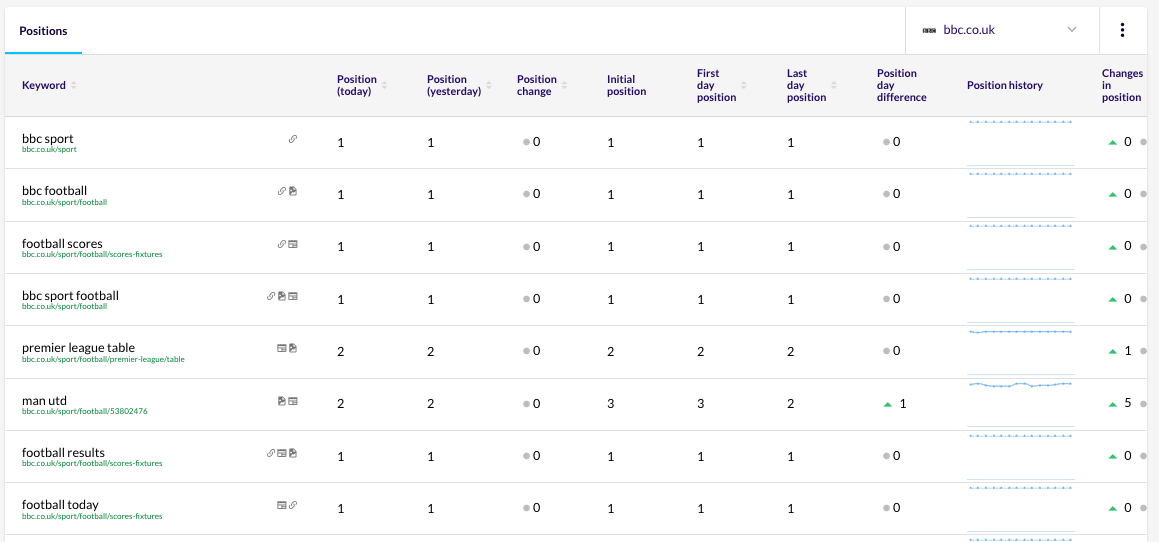Open URL link under bbc sport football
This screenshot has width=1159, height=542.
(64, 306)
